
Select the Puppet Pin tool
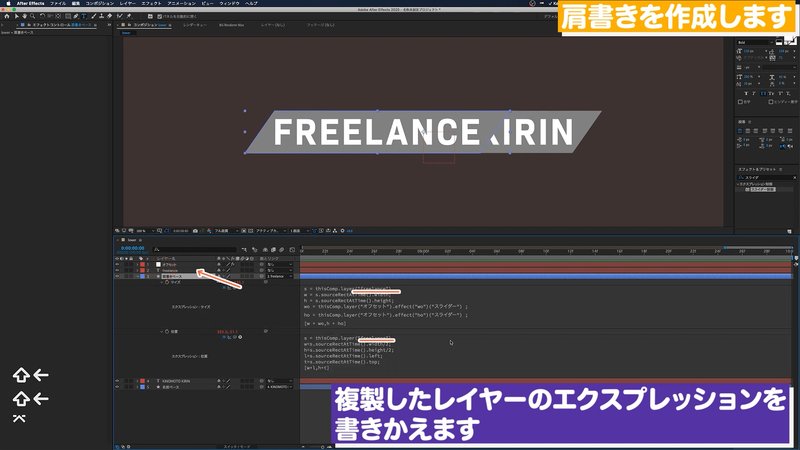click(129, 16)
